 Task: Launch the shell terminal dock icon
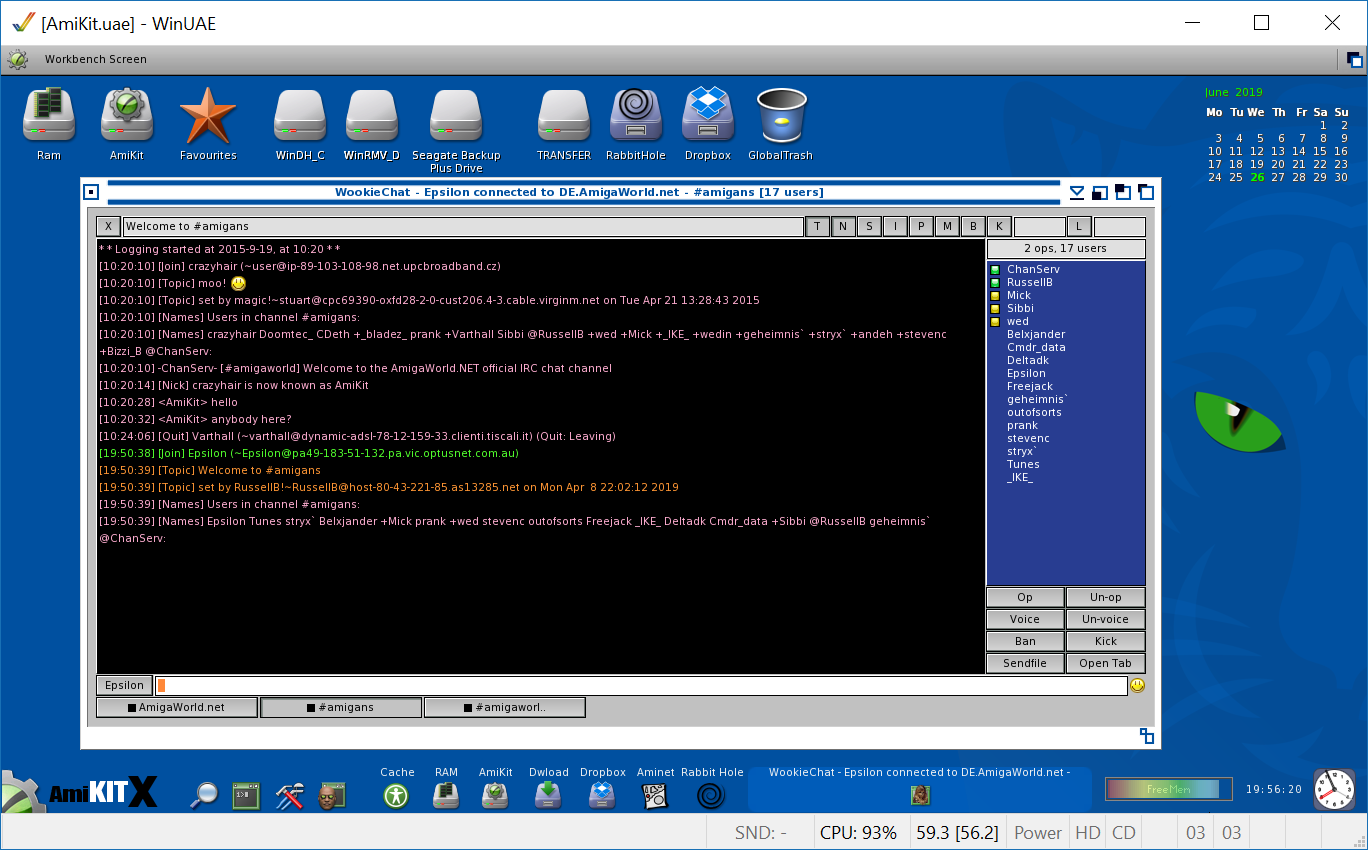(246, 795)
